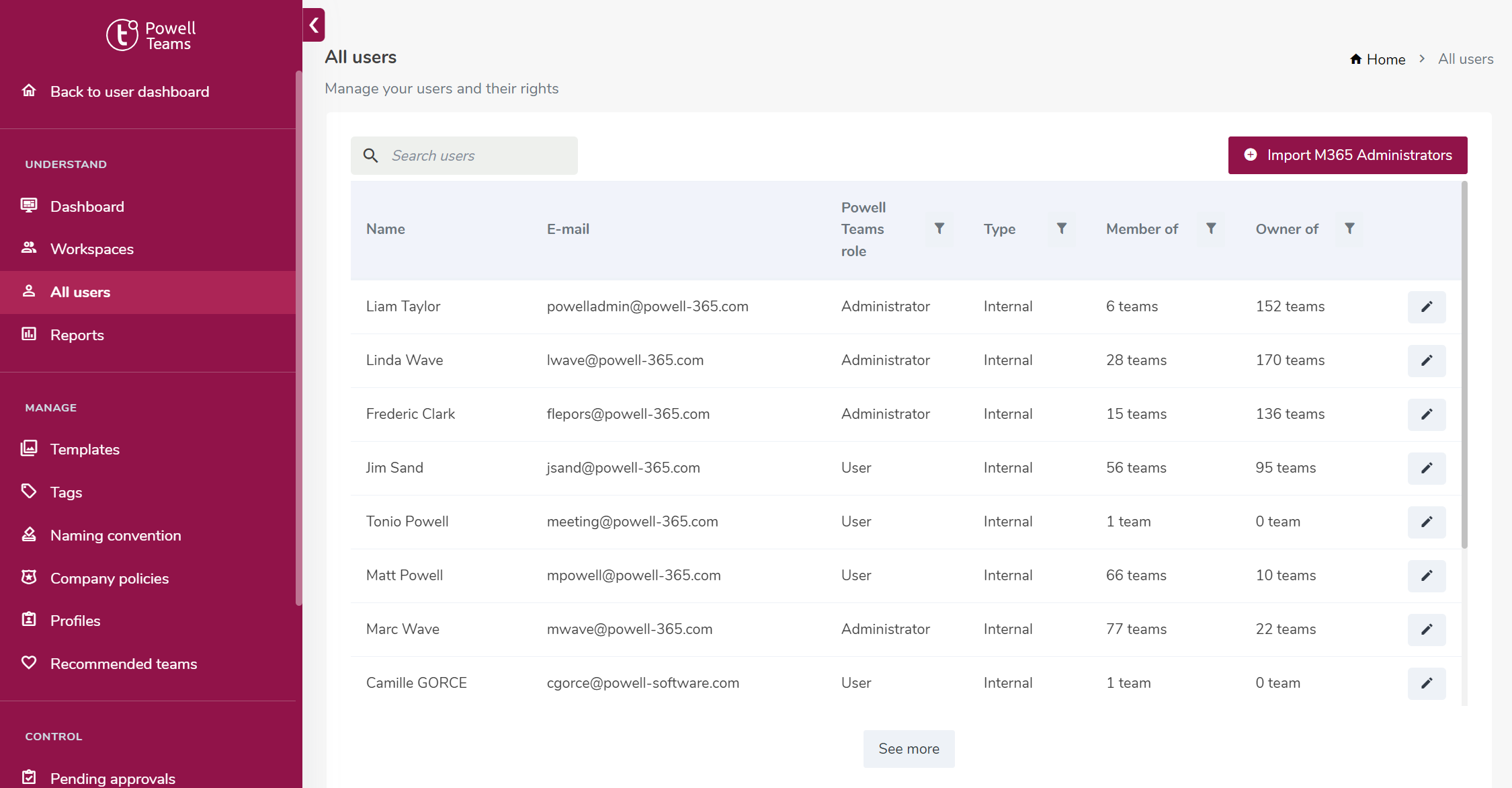Screen dimensions: 1512x788
Task: Open the Owner of column filter
Action: tap(1349, 229)
